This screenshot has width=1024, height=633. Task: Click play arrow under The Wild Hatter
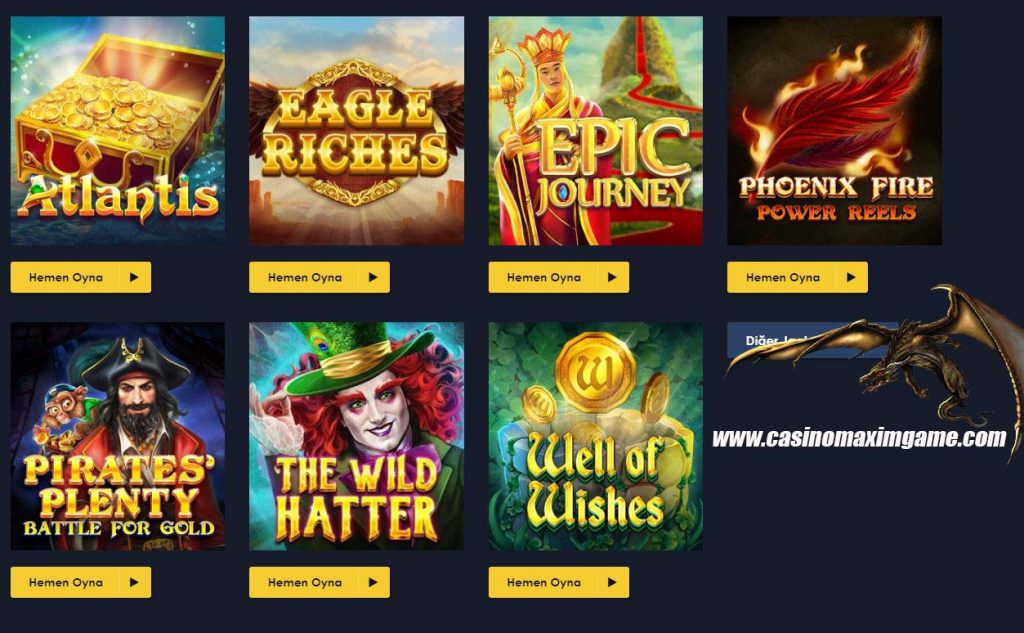pyautogui.click(x=373, y=582)
